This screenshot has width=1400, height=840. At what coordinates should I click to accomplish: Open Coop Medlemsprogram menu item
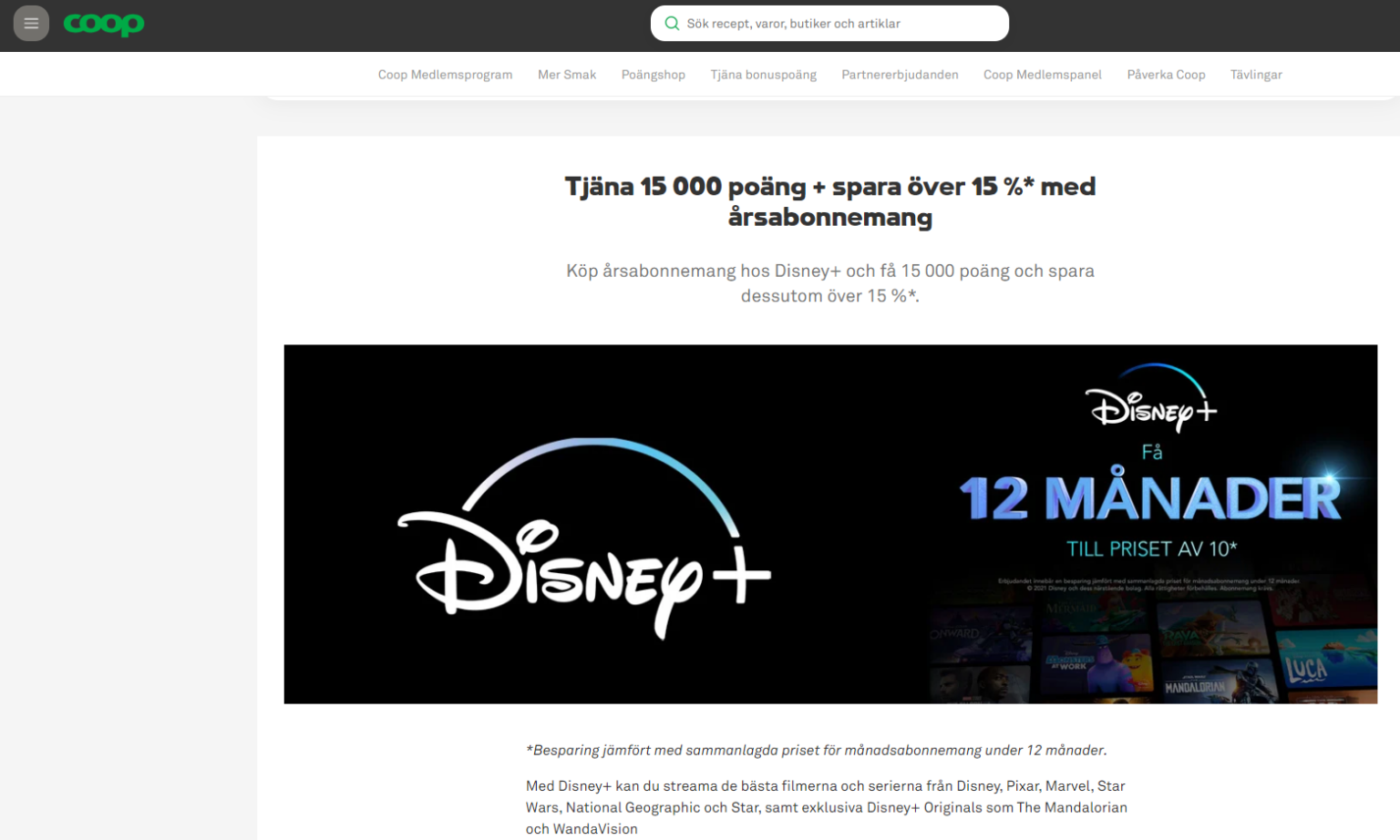point(445,75)
